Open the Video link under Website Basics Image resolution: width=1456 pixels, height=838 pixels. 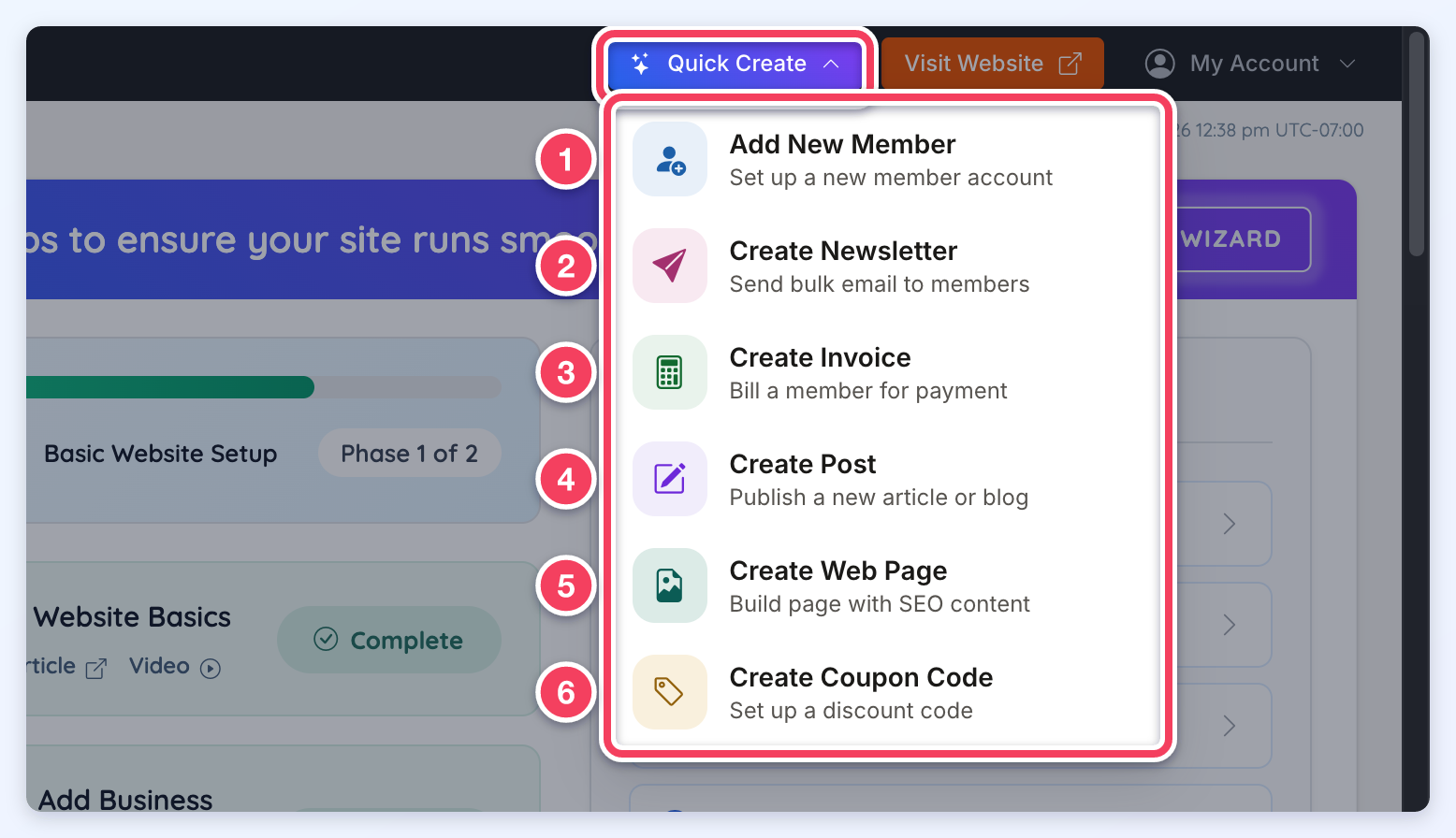pos(174,666)
